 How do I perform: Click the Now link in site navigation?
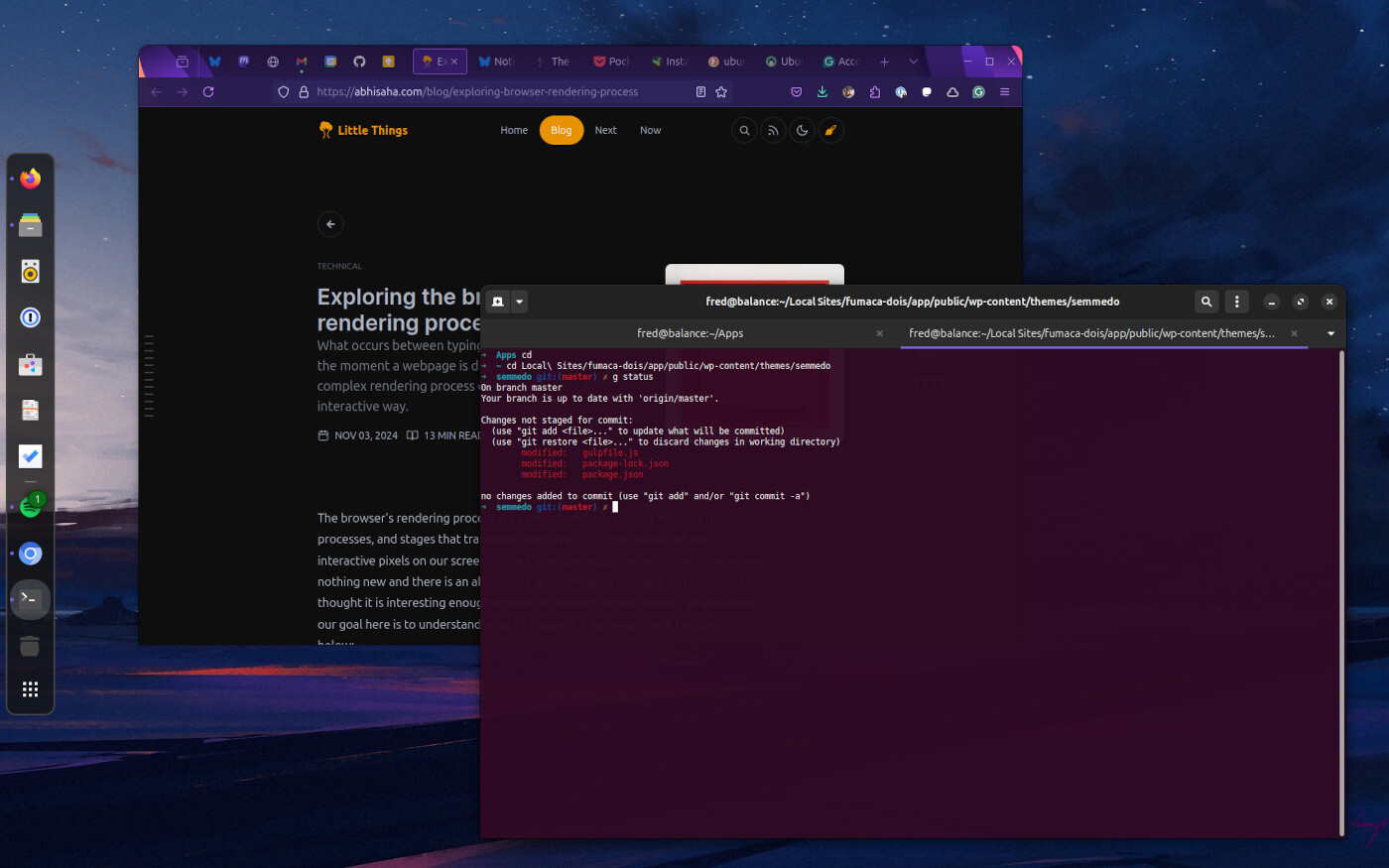pyautogui.click(x=650, y=130)
